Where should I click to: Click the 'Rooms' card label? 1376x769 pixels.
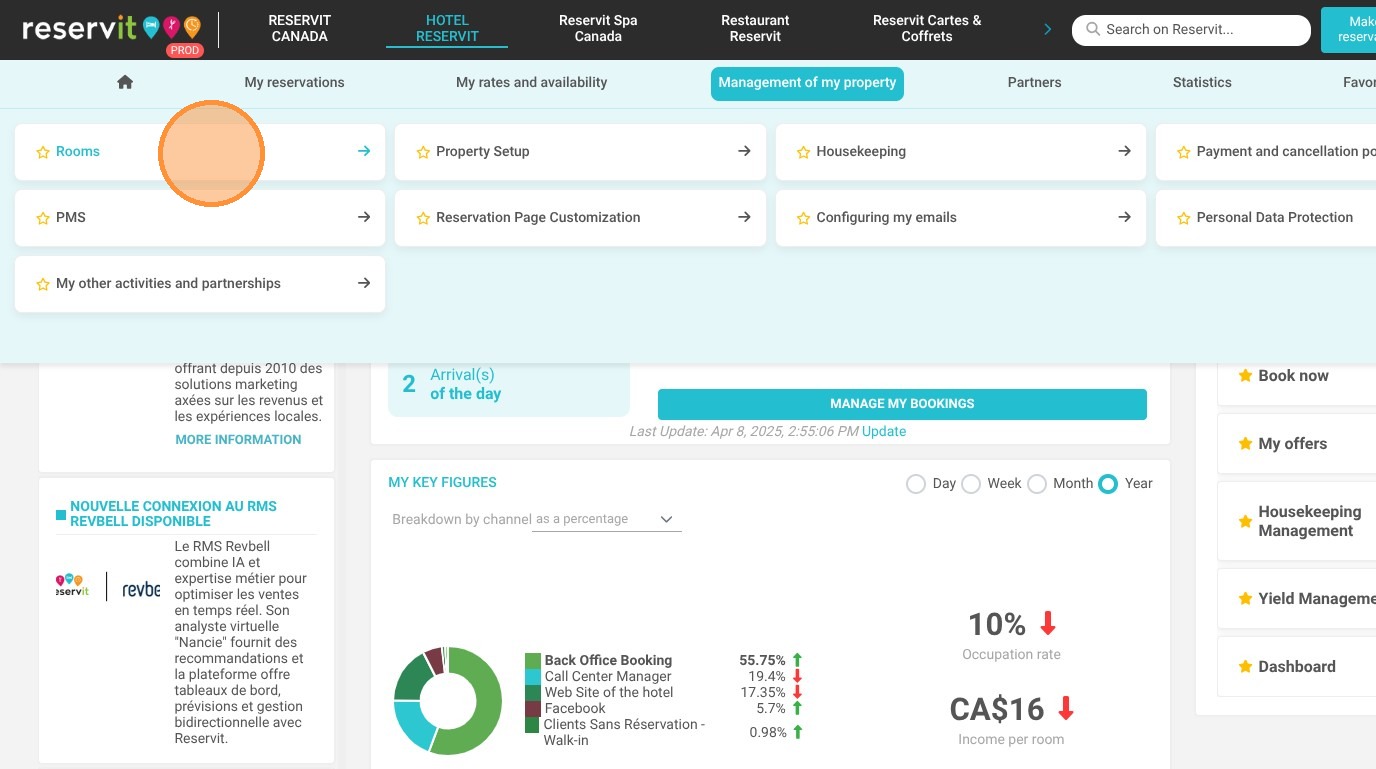pos(78,152)
